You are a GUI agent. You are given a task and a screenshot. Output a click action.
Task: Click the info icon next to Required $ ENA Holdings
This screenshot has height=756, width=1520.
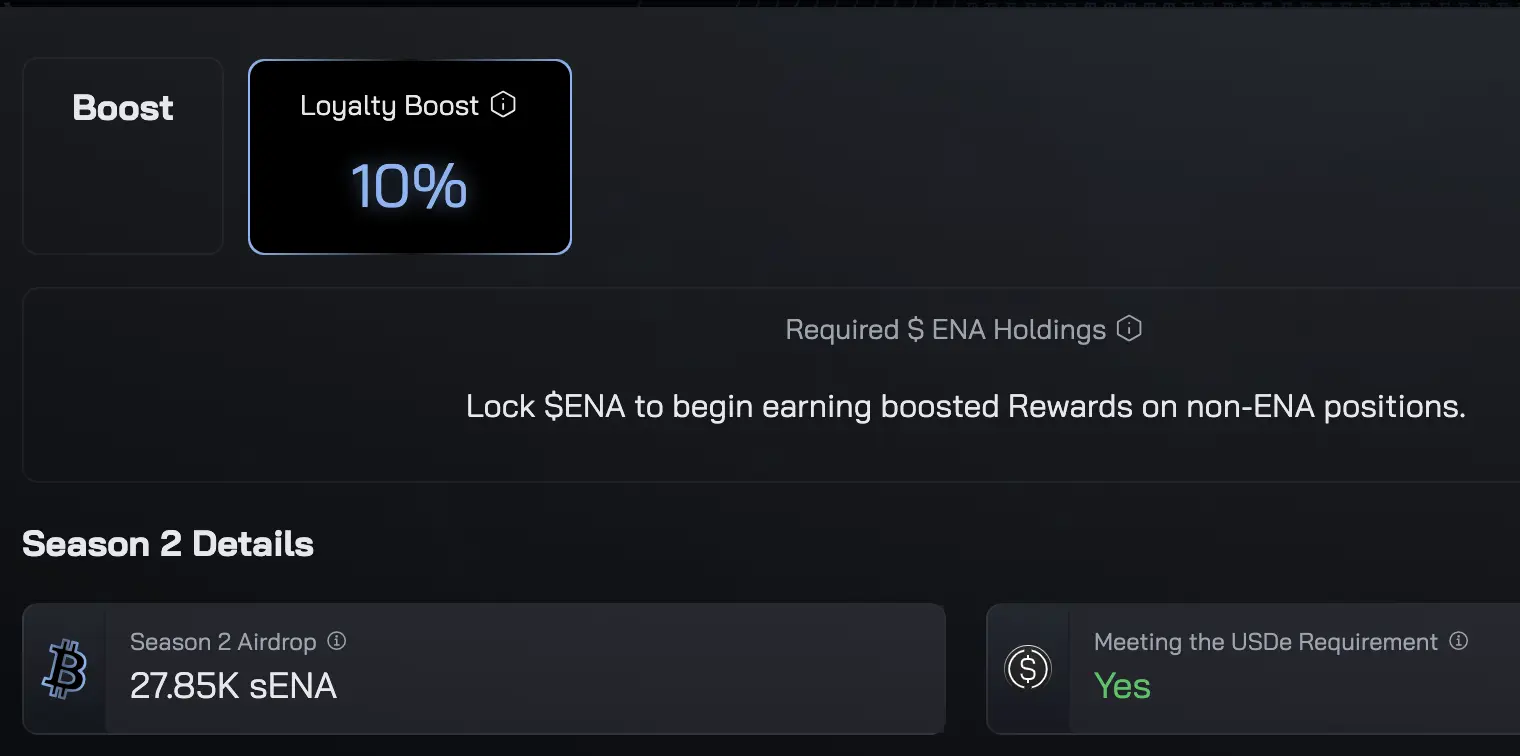click(1129, 329)
